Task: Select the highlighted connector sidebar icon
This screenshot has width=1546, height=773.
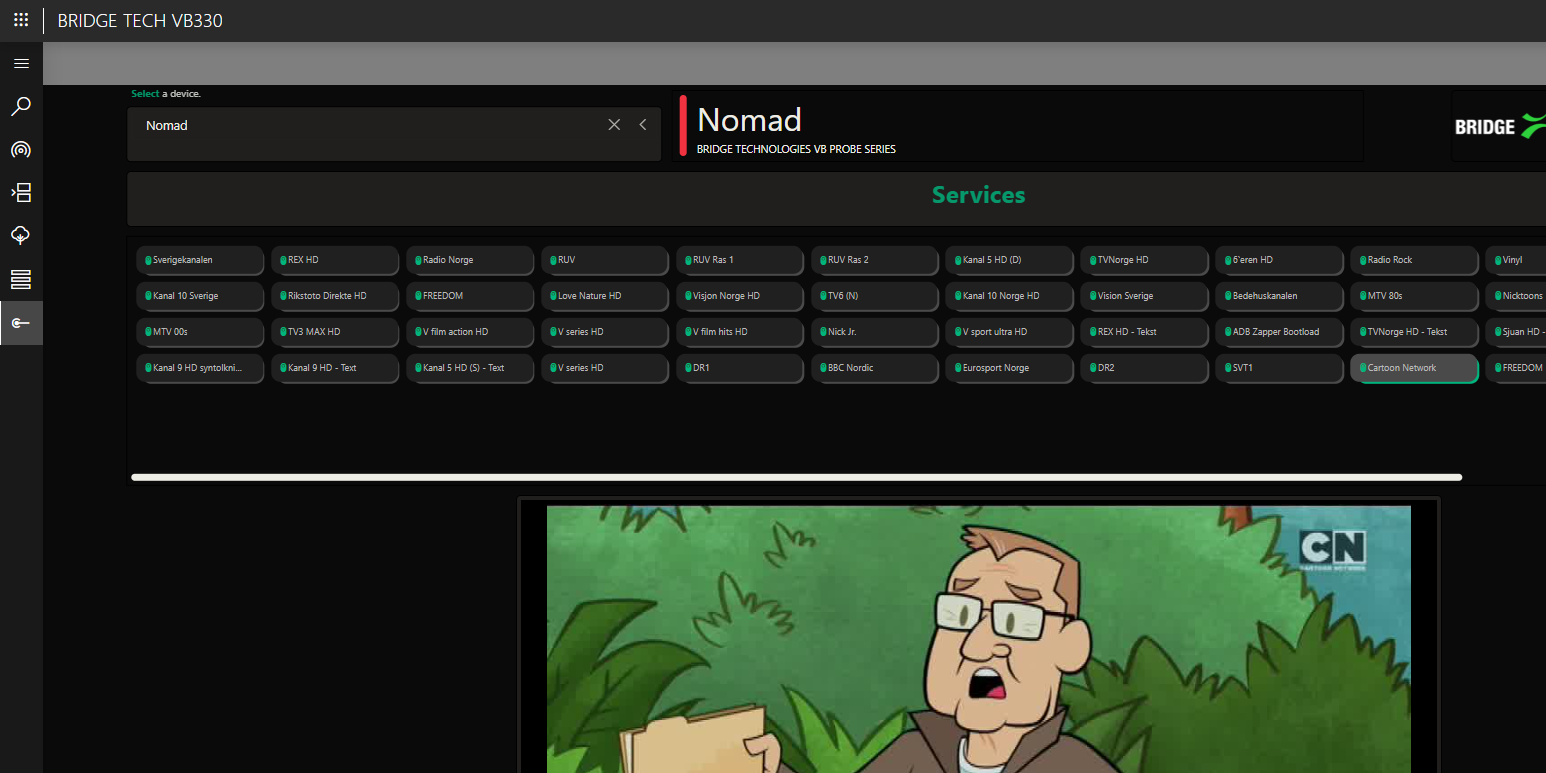Action: pos(21,322)
